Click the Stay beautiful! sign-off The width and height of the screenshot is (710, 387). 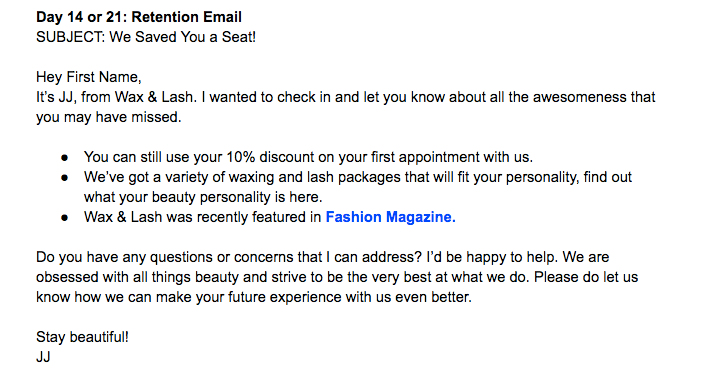coord(82,337)
